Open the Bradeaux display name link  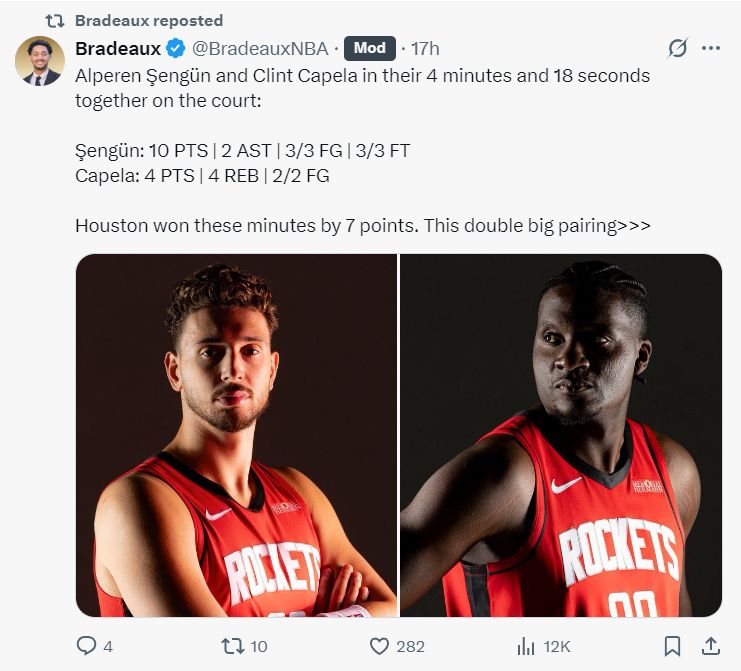tap(118, 49)
